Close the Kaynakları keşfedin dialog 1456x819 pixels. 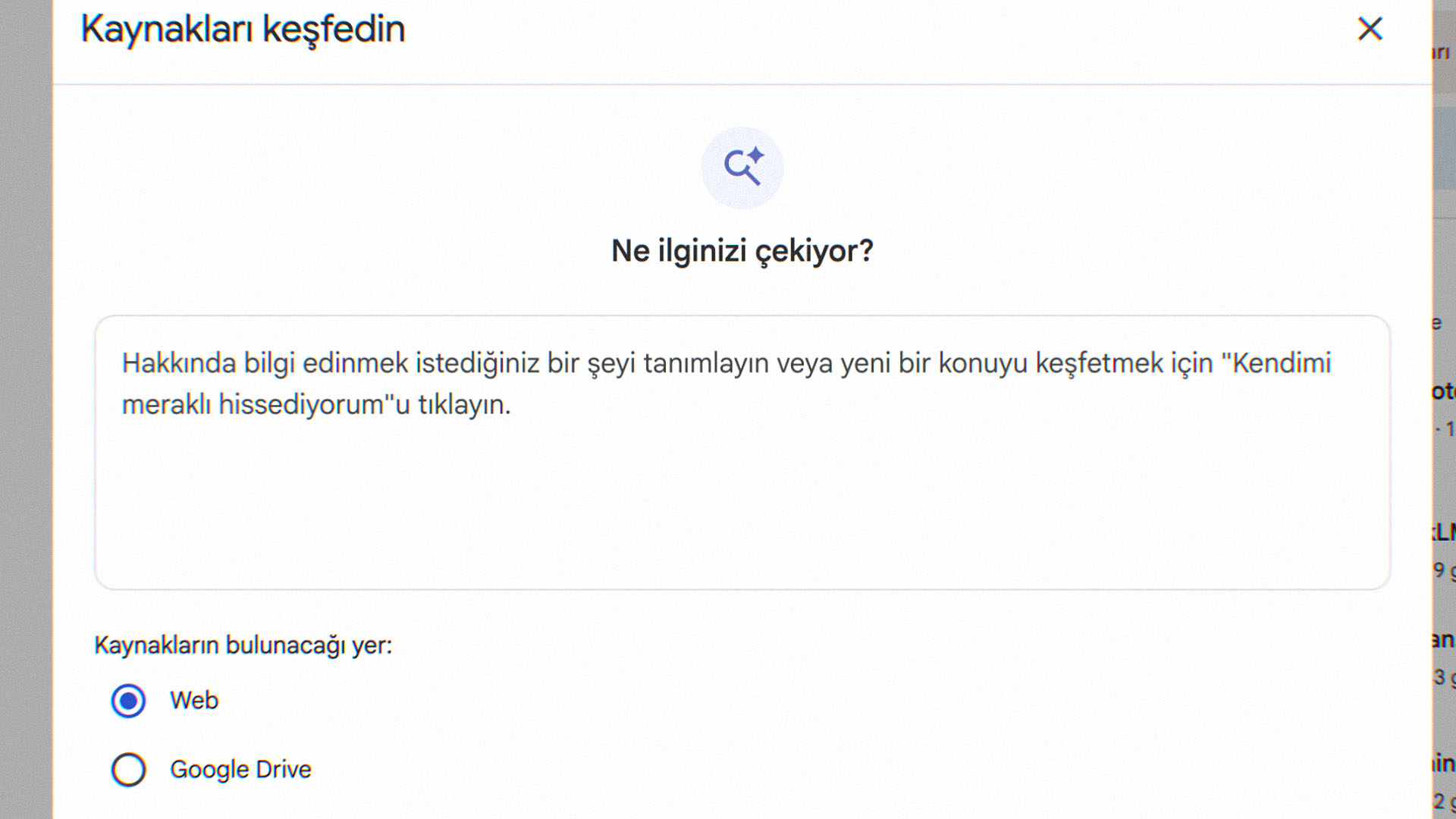(1370, 30)
